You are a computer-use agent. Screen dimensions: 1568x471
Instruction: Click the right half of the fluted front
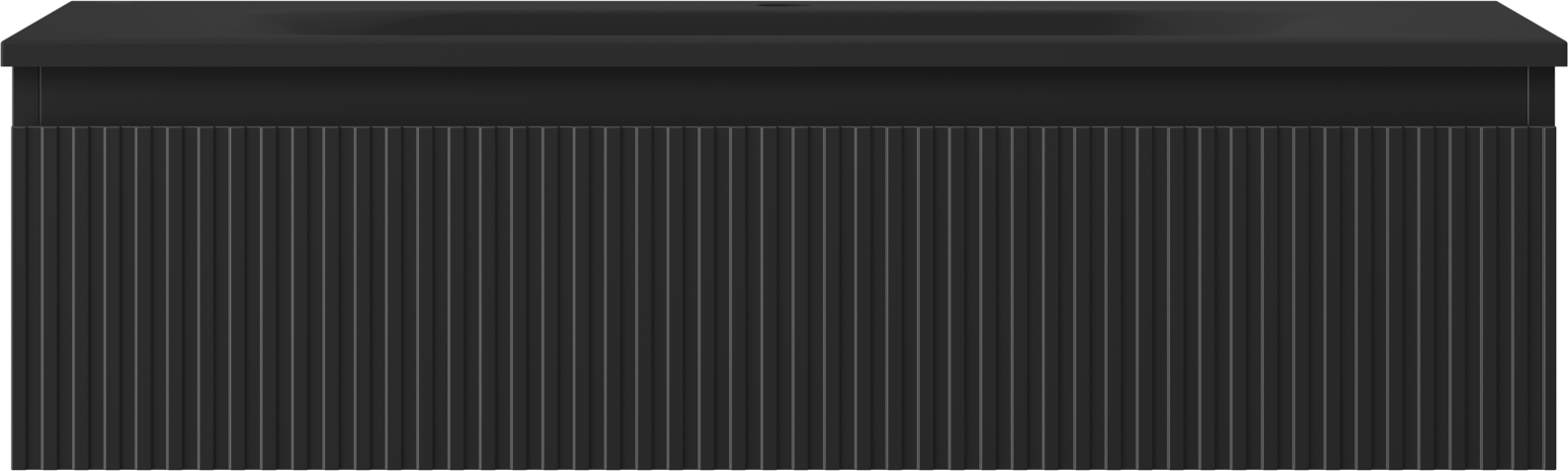click(x=1171, y=297)
